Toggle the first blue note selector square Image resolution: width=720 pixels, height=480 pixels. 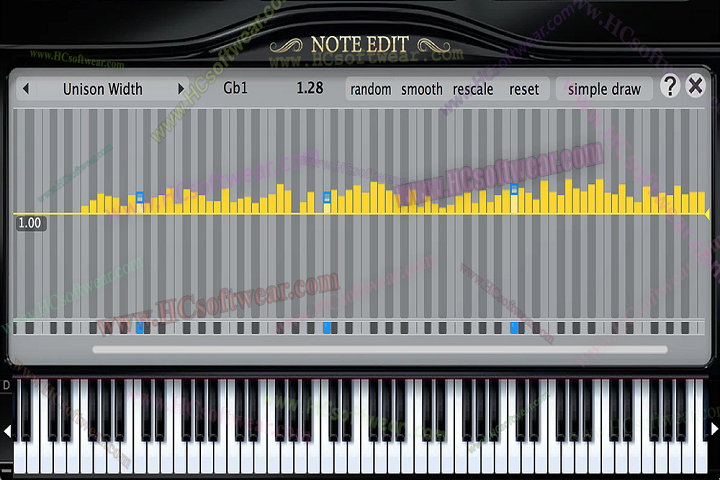pyautogui.click(x=140, y=328)
